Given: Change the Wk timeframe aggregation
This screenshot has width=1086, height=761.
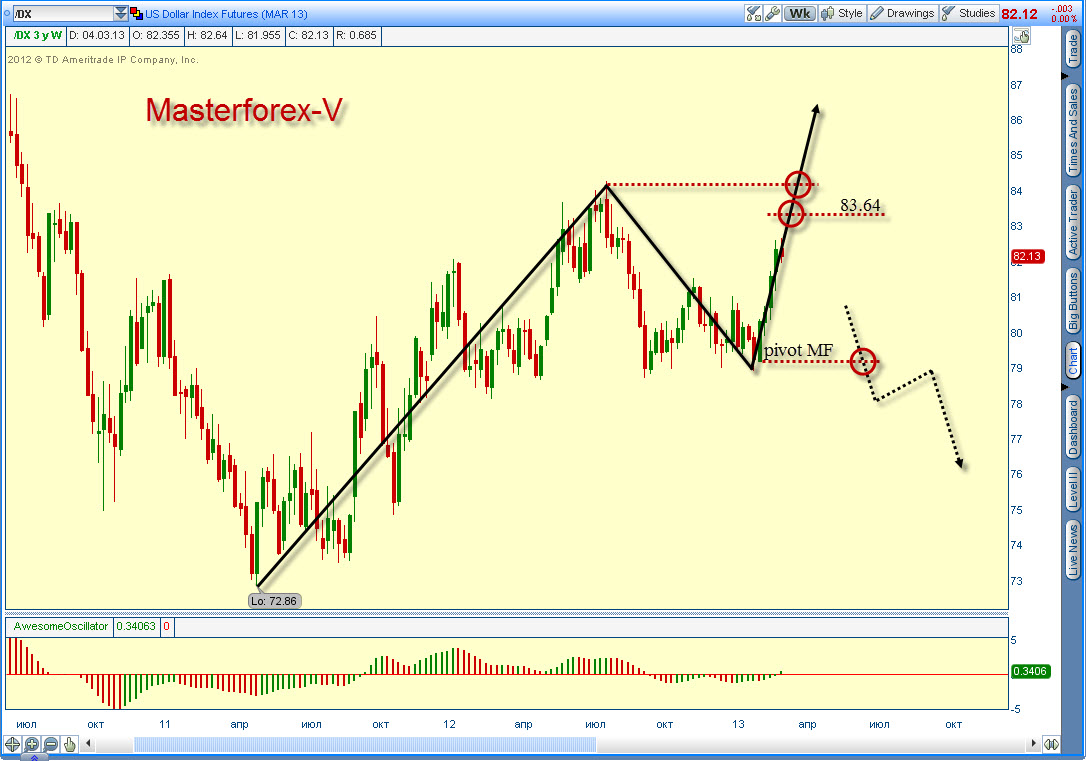Looking at the screenshot, I should 800,13.
